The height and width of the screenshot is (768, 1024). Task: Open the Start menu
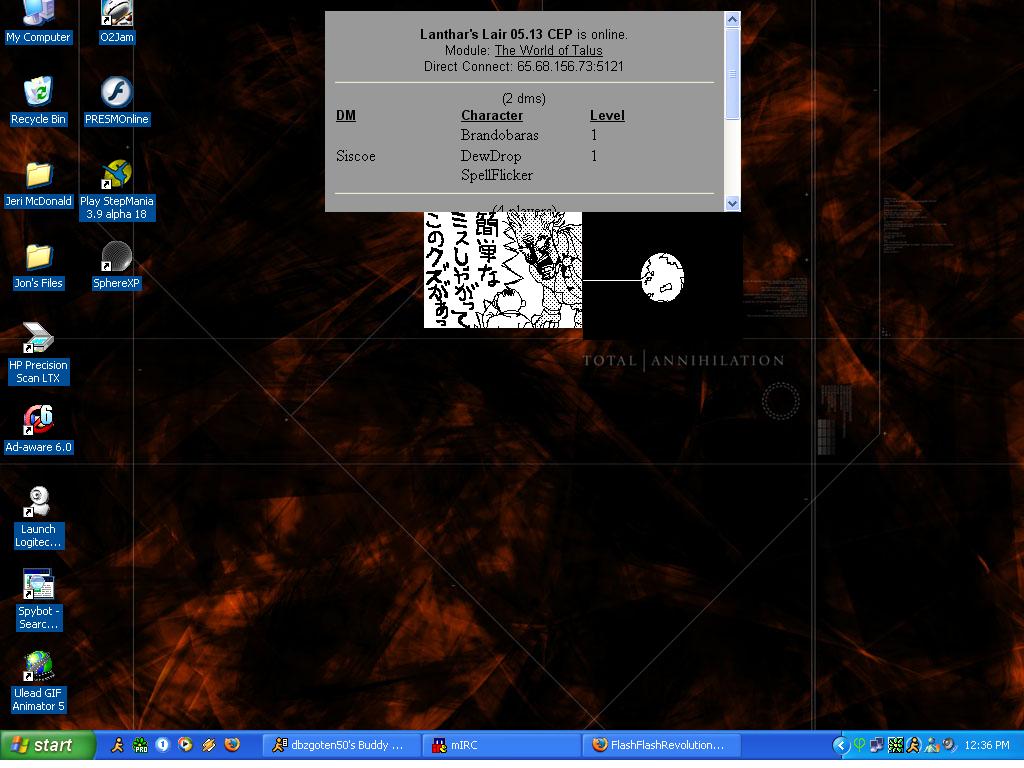(47, 745)
